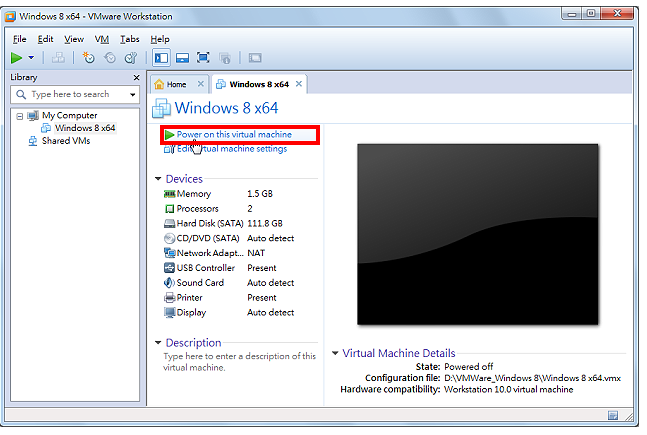Select Shared VMs in the library
This screenshot has height=435, width=647.
pyautogui.click(x=66, y=141)
